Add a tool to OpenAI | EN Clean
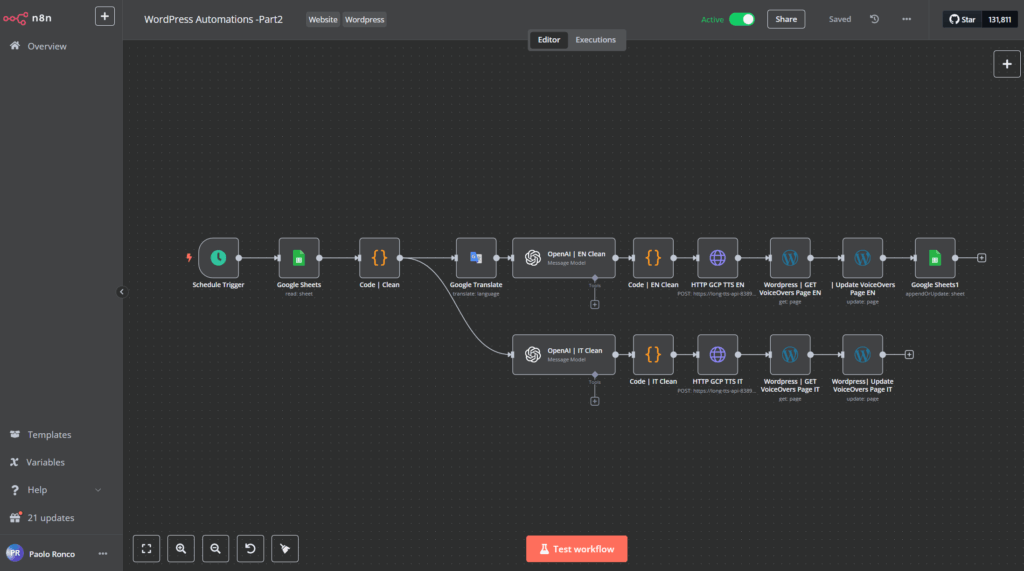The image size is (1024, 571). point(594,304)
